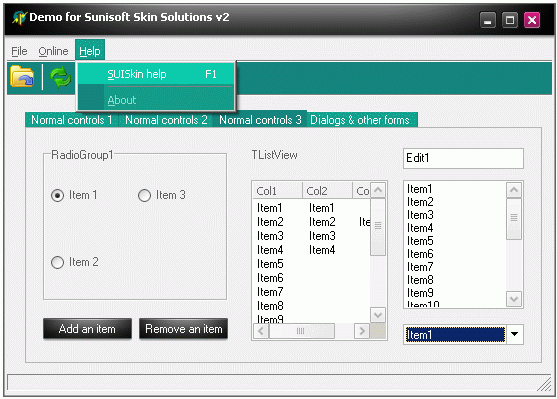Open the File menu
Screen dimensions: 557x399
(x=19, y=51)
